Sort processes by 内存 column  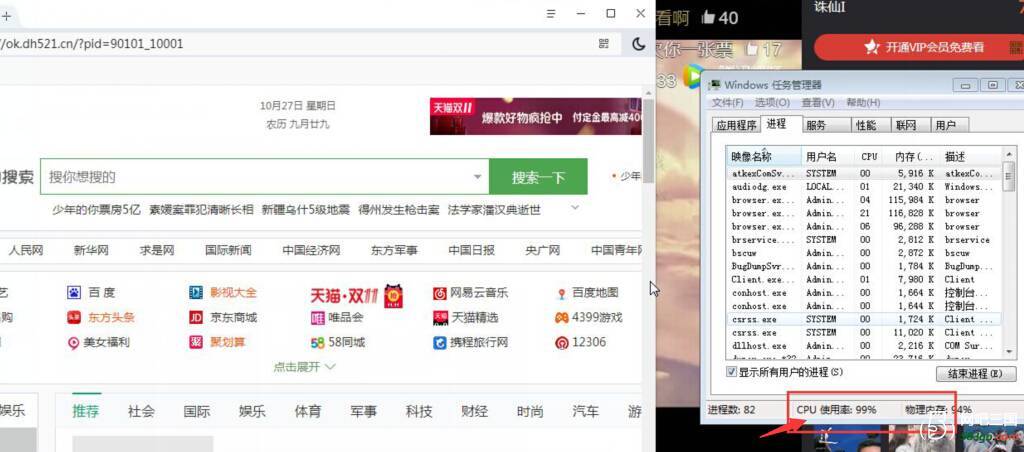(912, 157)
